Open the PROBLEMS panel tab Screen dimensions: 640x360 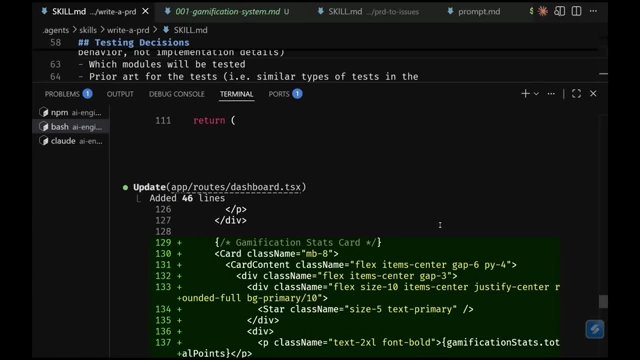pyautogui.click(x=68, y=94)
